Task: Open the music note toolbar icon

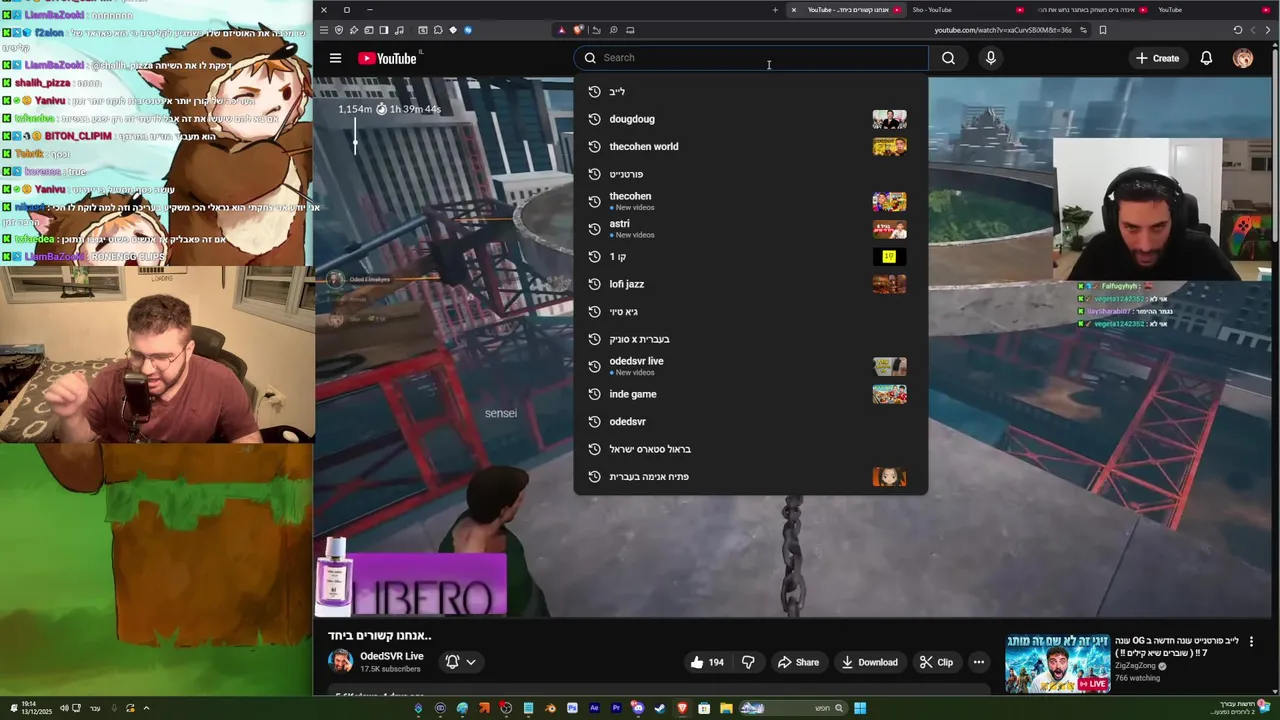Action: (399, 30)
